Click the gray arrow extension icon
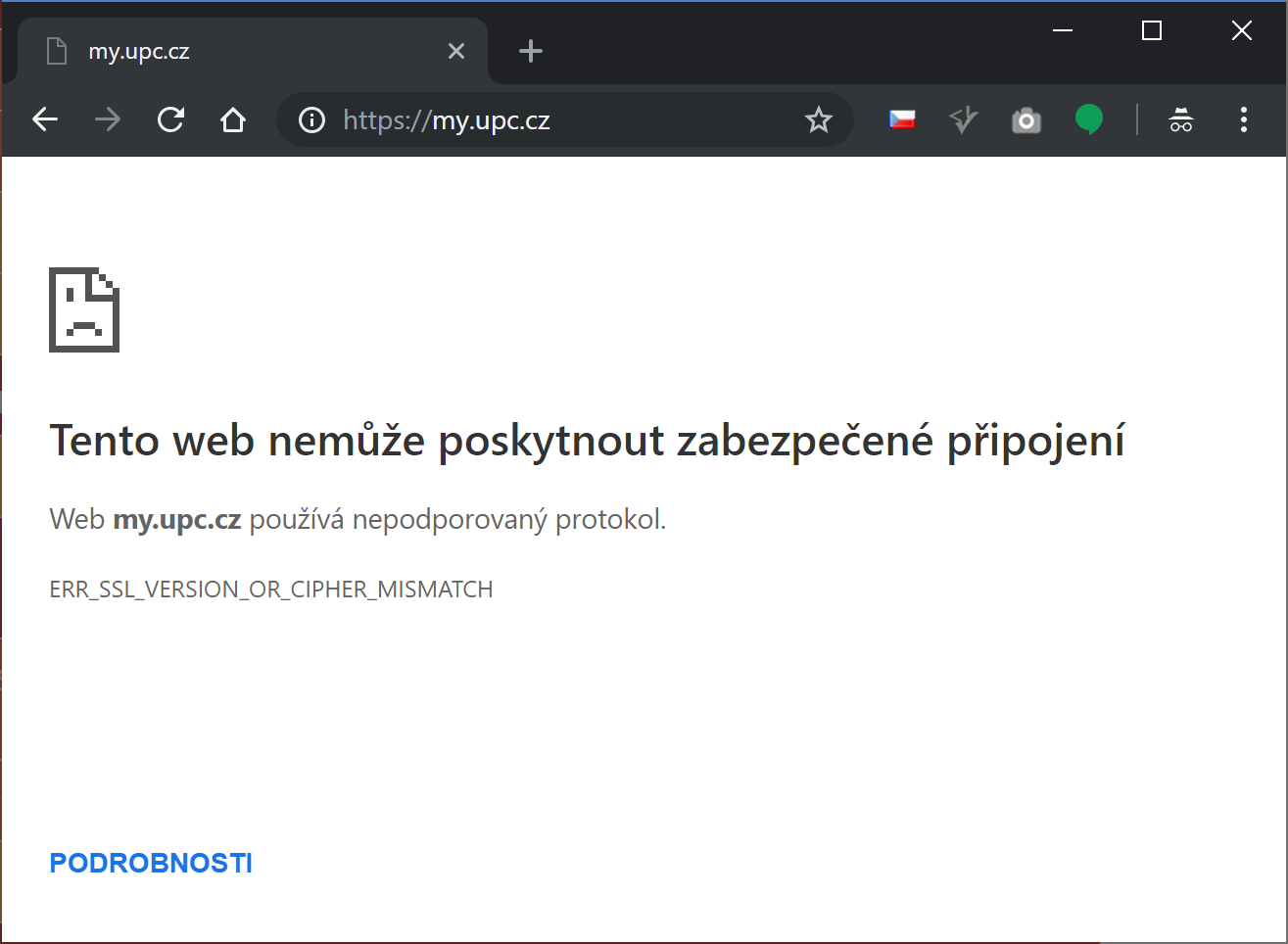The width and height of the screenshot is (1288, 944). point(964,120)
